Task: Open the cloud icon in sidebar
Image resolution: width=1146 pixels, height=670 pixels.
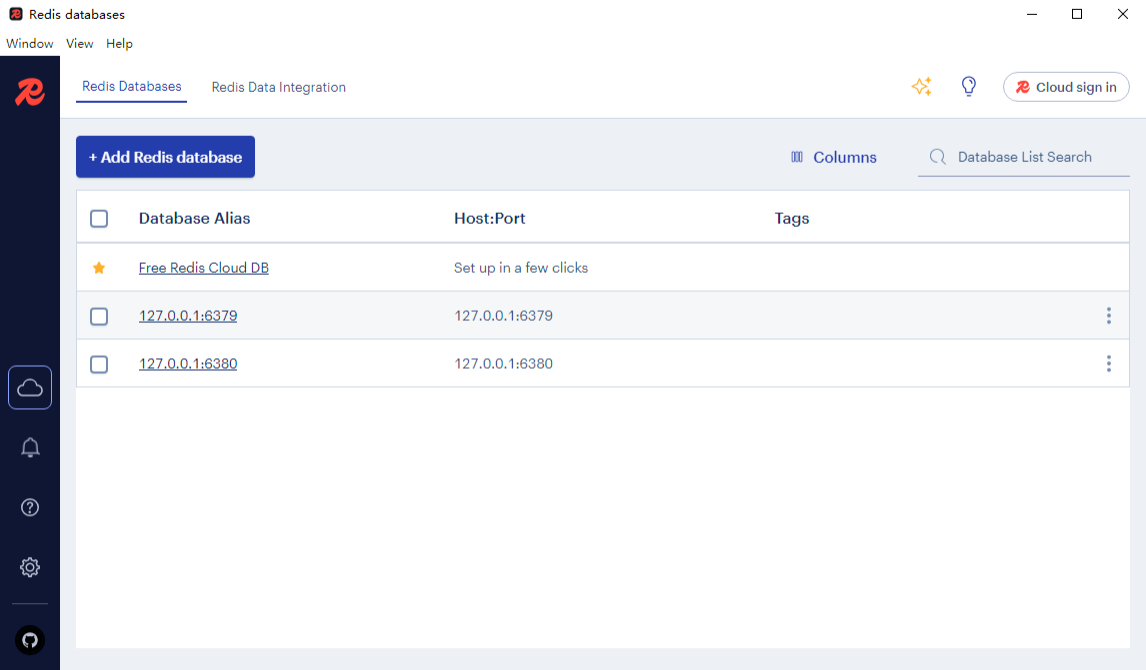Action: (x=30, y=387)
